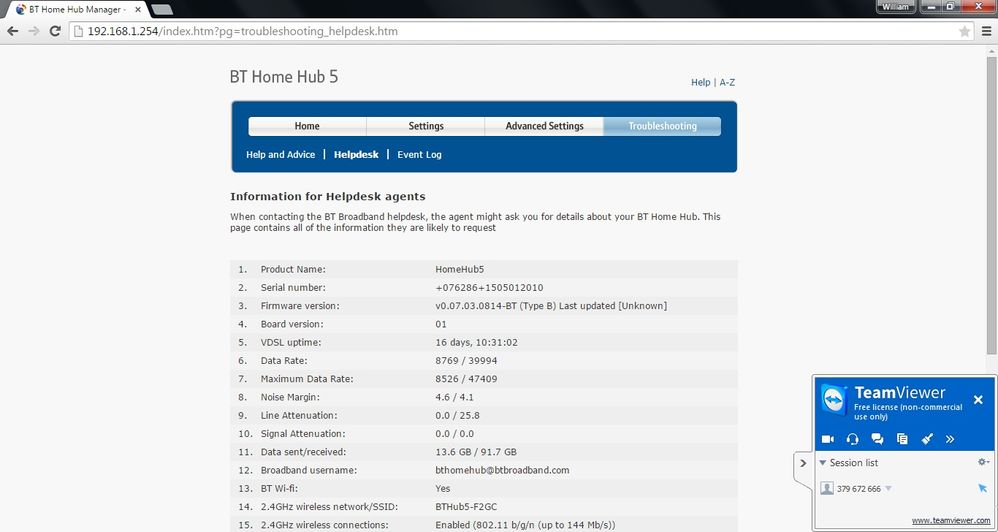Close the TeamViewer panel with X
This screenshot has width=998, height=532.
coord(978,400)
